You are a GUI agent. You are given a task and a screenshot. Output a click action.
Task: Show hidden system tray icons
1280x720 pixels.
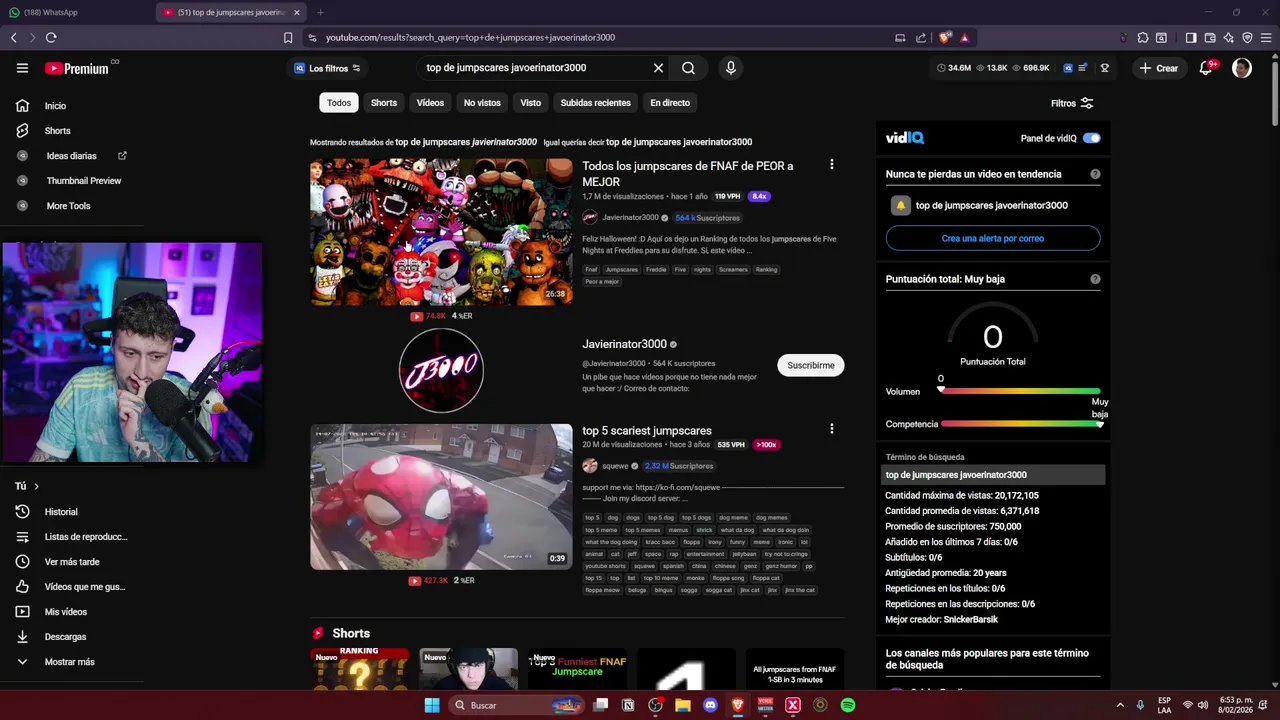(1120, 705)
